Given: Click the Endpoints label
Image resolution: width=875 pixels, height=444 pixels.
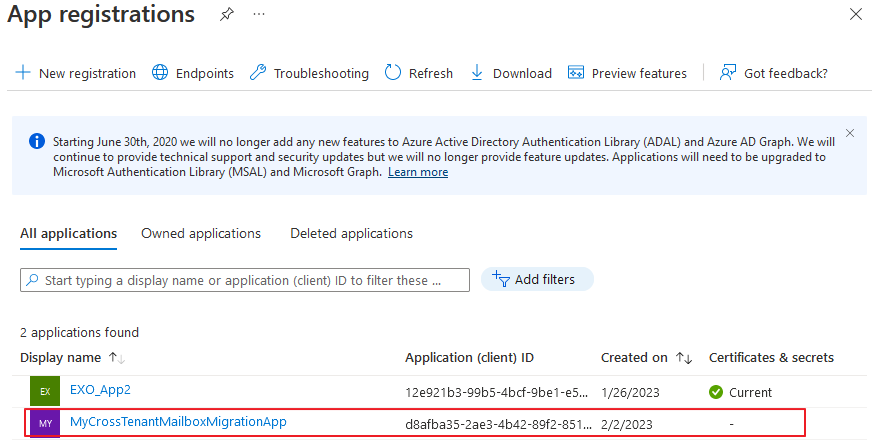Looking at the screenshot, I should tap(205, 73).
